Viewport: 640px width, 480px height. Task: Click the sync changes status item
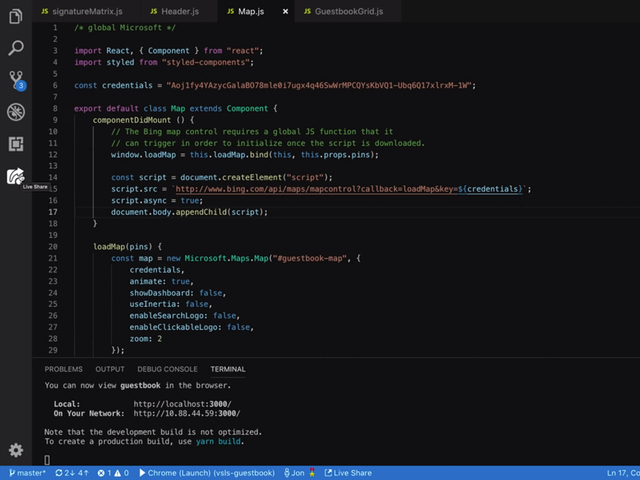(72, 472)
